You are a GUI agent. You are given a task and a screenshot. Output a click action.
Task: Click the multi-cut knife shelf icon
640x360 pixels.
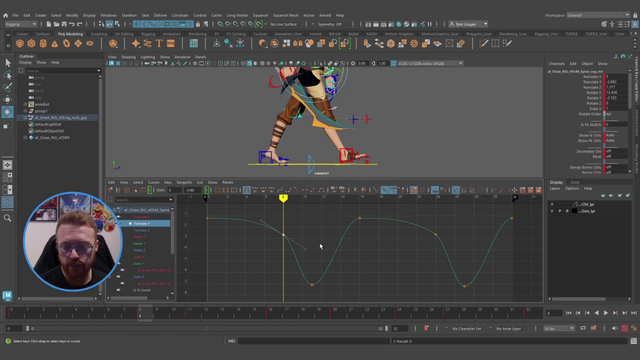tap(484, 43)
